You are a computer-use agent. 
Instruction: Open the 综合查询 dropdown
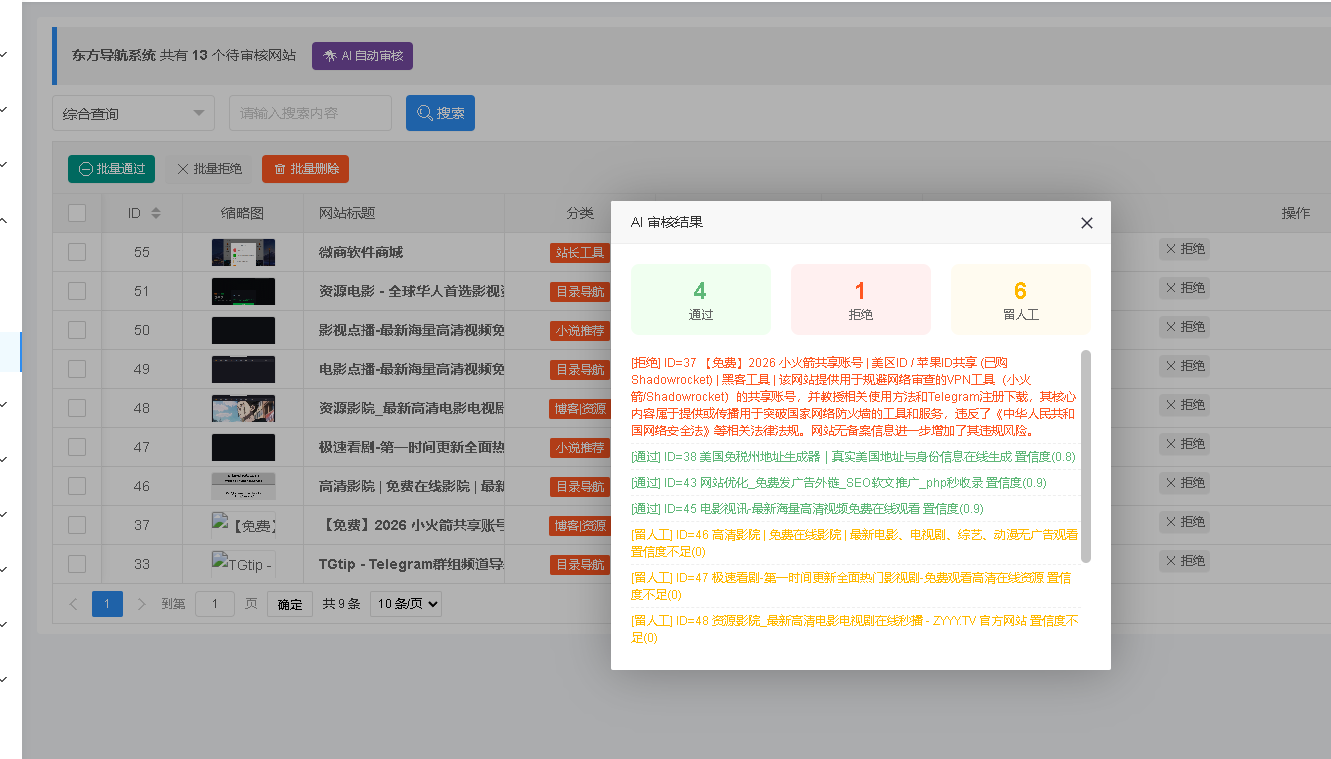click(x=133, y=112)
